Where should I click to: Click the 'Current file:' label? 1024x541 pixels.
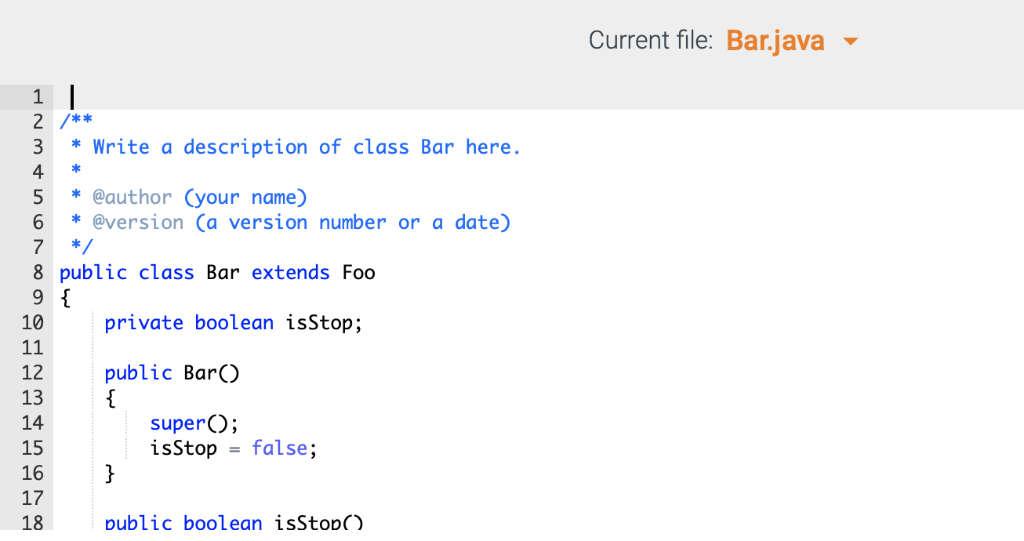point(650,41)
